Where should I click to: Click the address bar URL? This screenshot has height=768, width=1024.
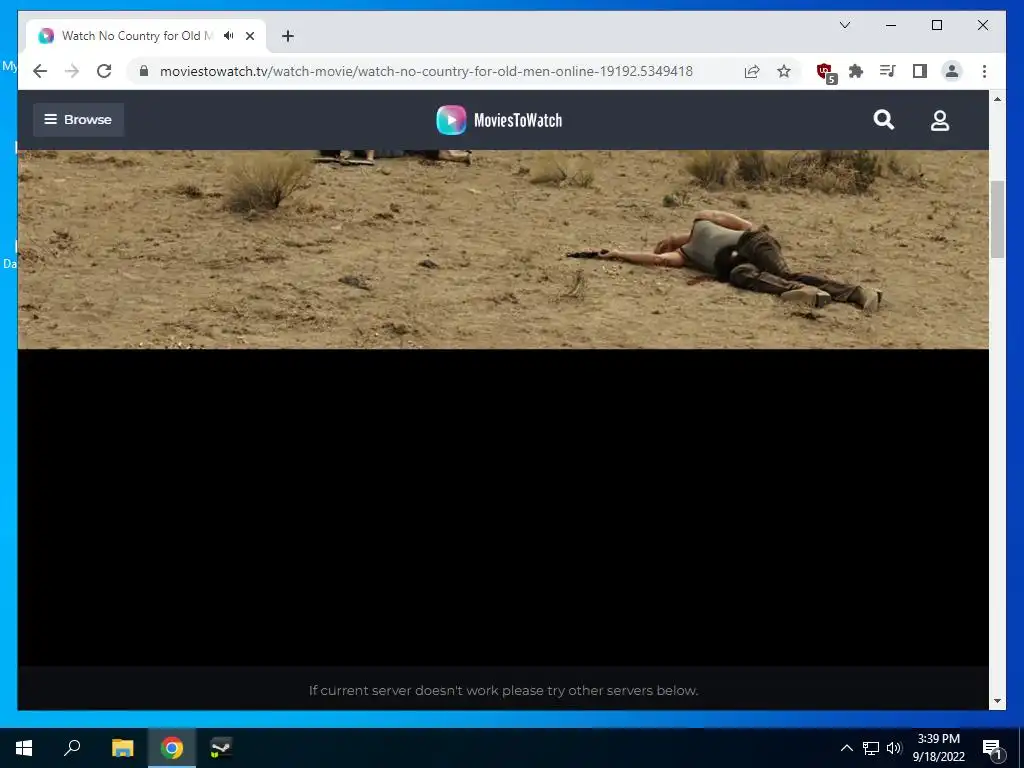426,71
